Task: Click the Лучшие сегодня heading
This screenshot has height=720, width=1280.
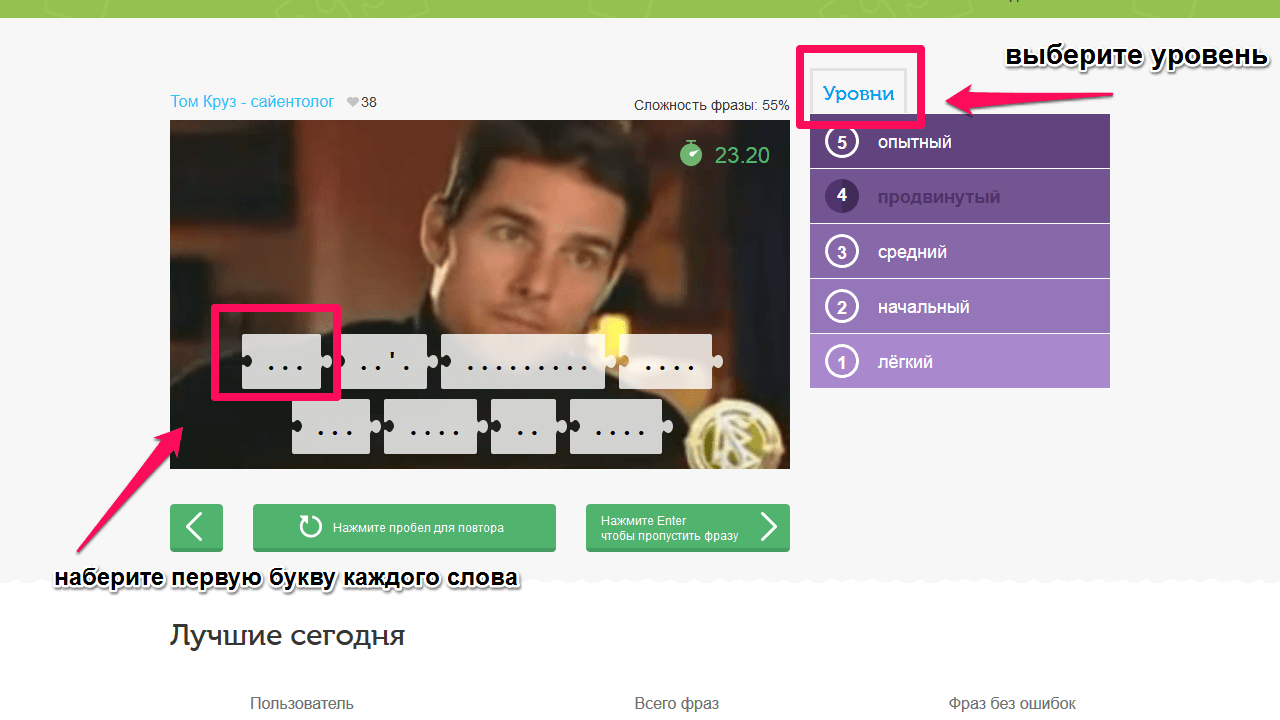Action: (287, 636)
